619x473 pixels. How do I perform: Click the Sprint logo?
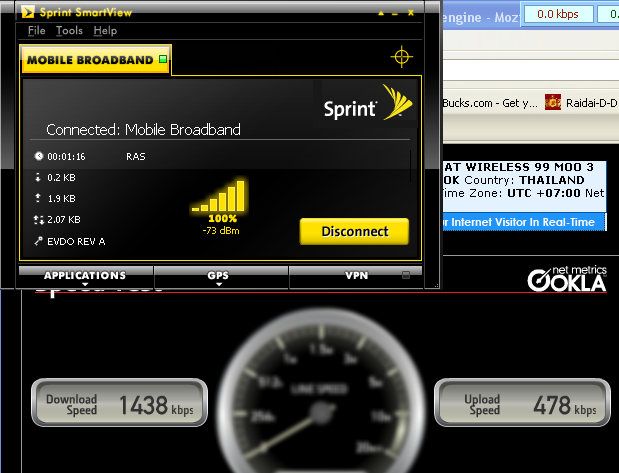368,103
